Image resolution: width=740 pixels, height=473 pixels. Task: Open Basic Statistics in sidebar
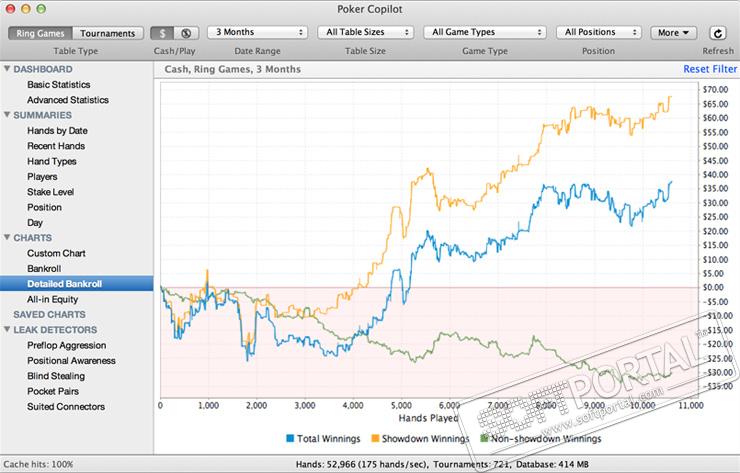pos(59,84)
